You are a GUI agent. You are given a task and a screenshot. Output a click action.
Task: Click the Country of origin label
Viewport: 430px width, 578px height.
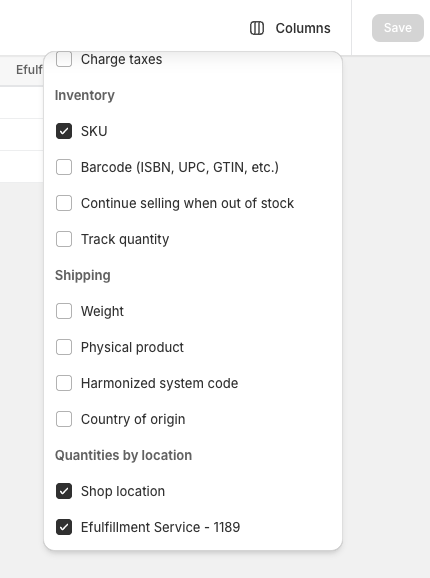133,419
